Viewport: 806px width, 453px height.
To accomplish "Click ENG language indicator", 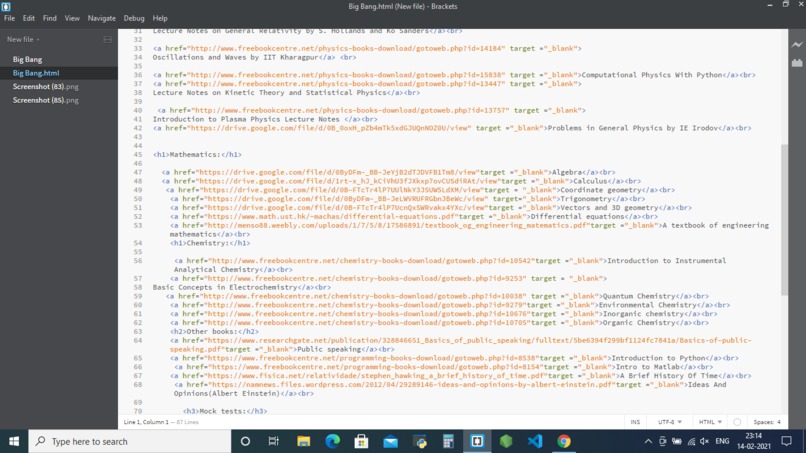I will tap(722, 441).
